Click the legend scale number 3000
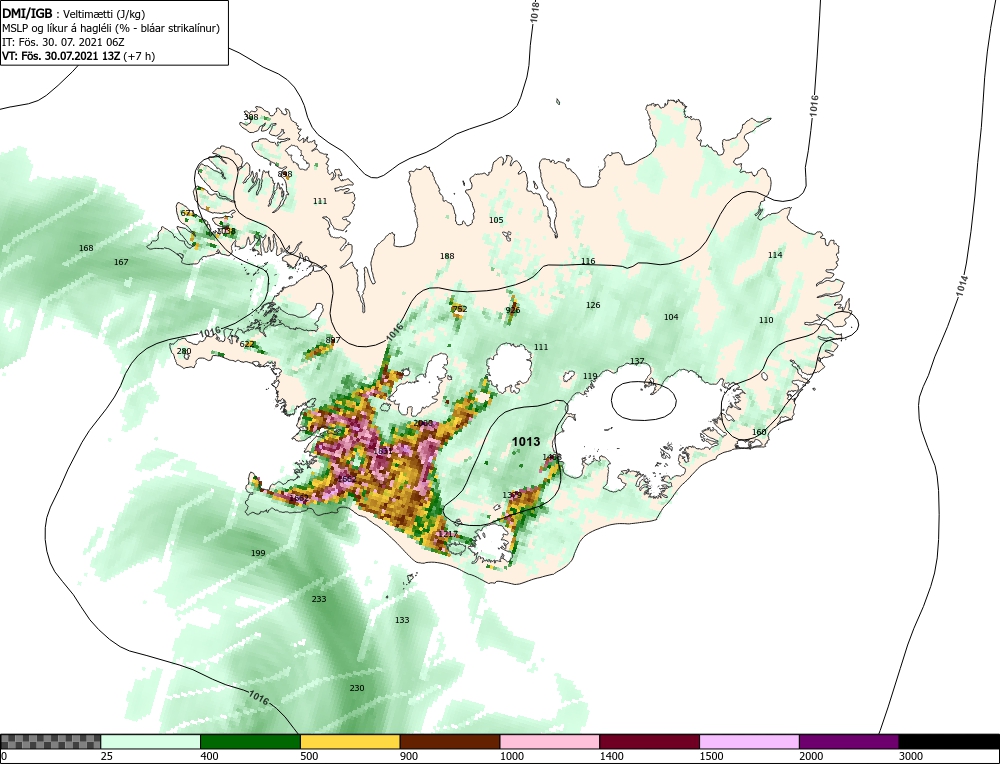The image size is (1000, 764). coord(909,756)
